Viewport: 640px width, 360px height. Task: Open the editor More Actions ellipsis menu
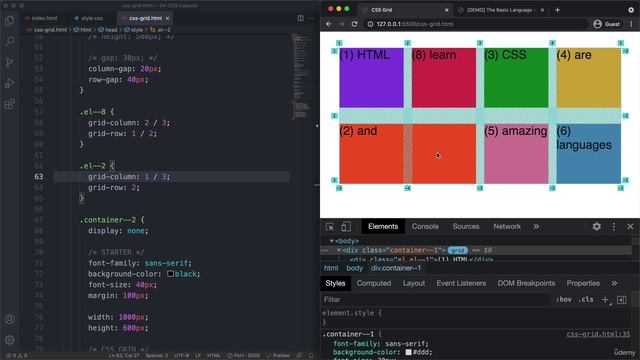pos(311,18)
